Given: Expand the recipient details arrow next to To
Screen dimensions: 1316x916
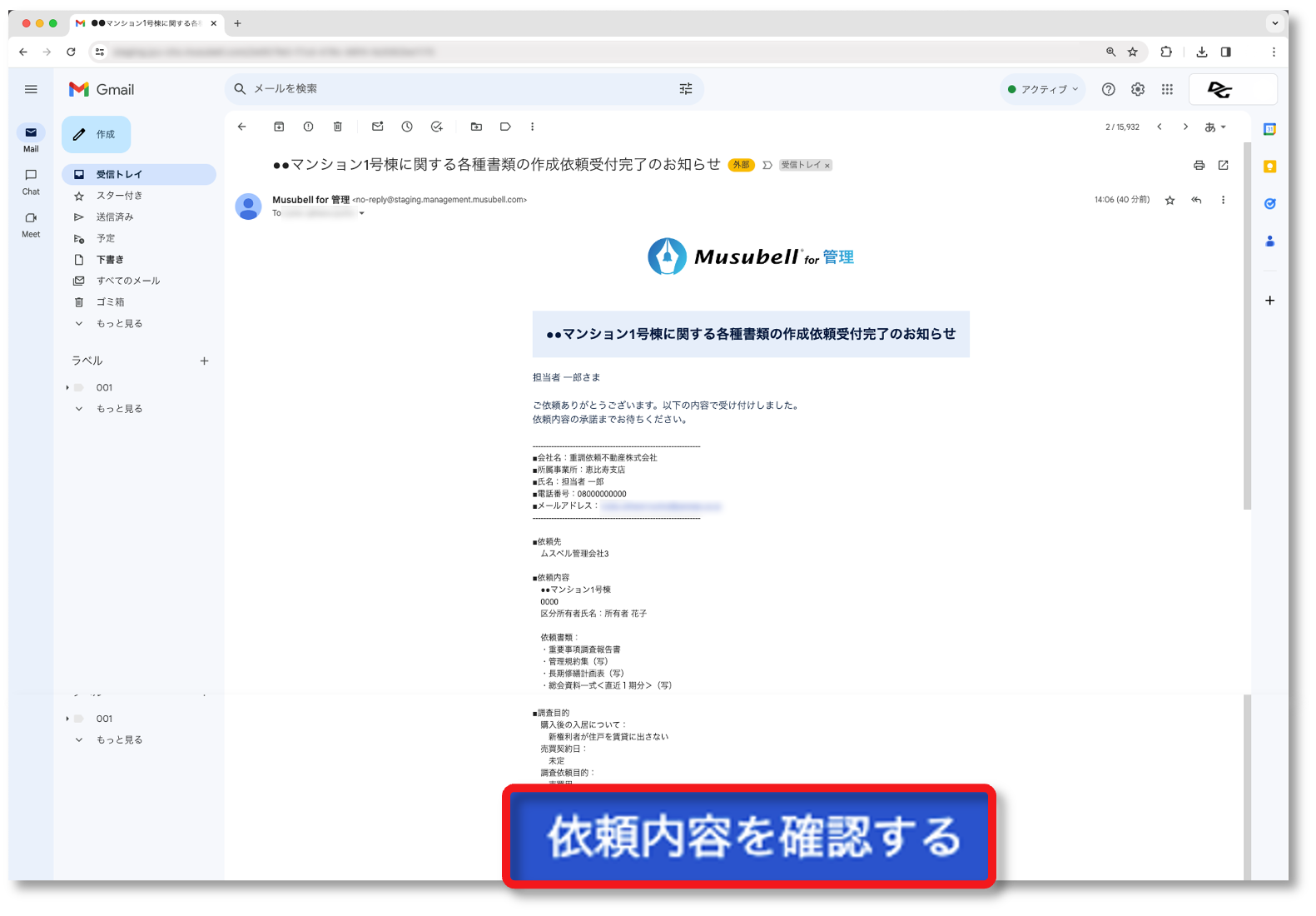Looking at the screenshot, I should click(362, 213).
